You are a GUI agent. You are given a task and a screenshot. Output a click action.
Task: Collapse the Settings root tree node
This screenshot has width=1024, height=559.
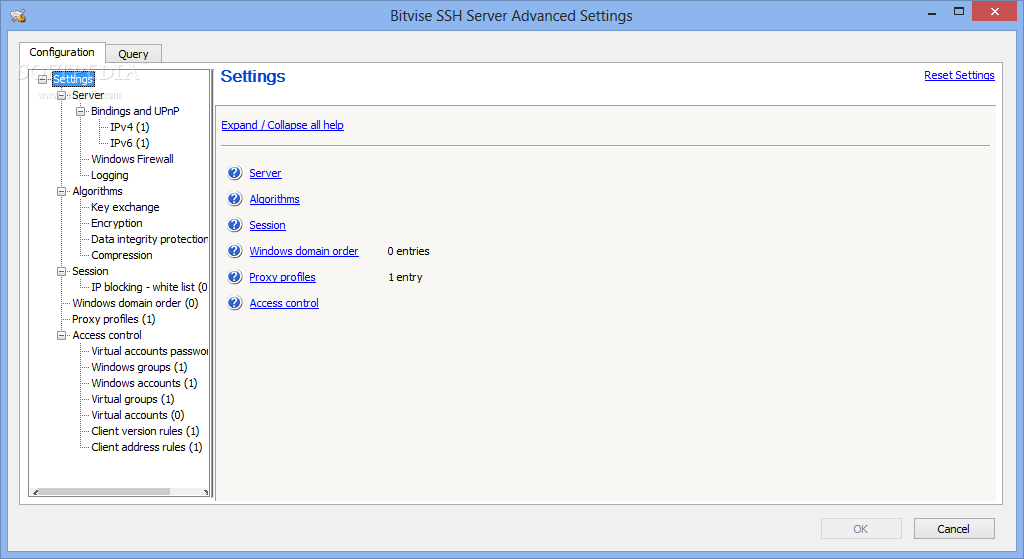42,79
